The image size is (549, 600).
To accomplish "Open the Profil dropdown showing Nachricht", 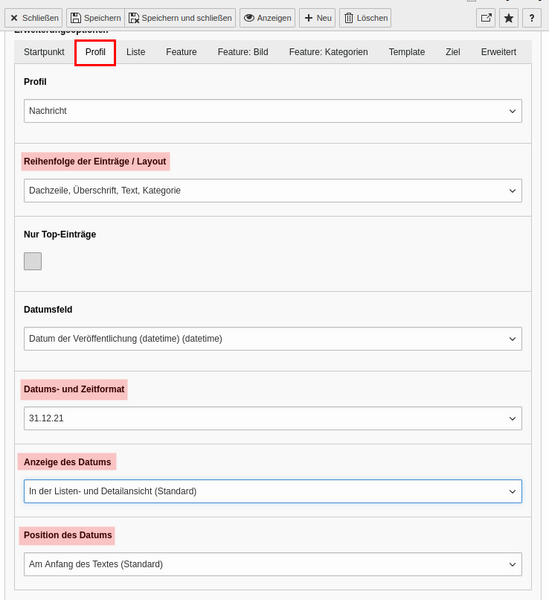I will (x=273, y=111).
